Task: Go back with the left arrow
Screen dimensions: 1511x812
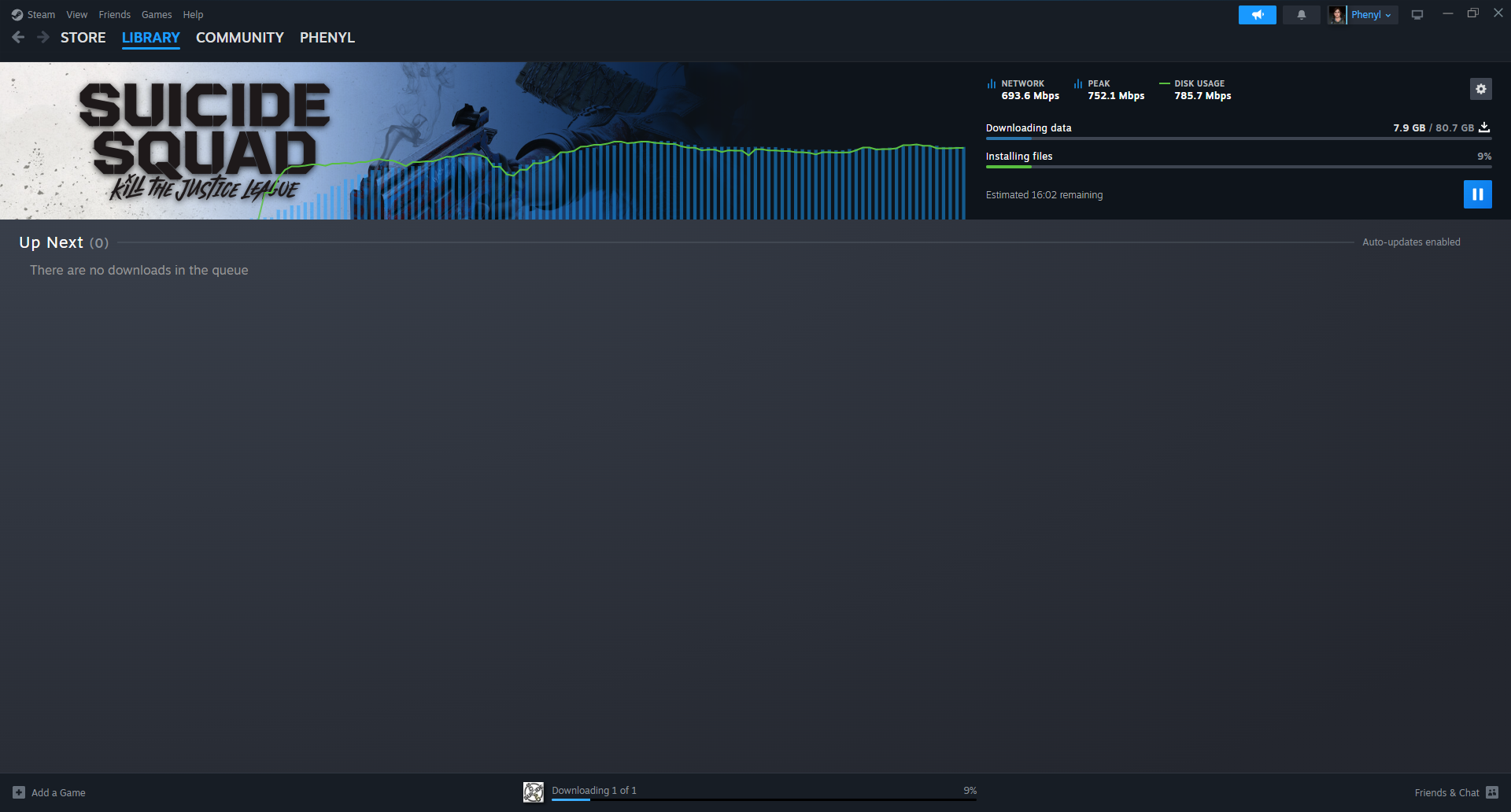Action: click(x=18, y=37)
